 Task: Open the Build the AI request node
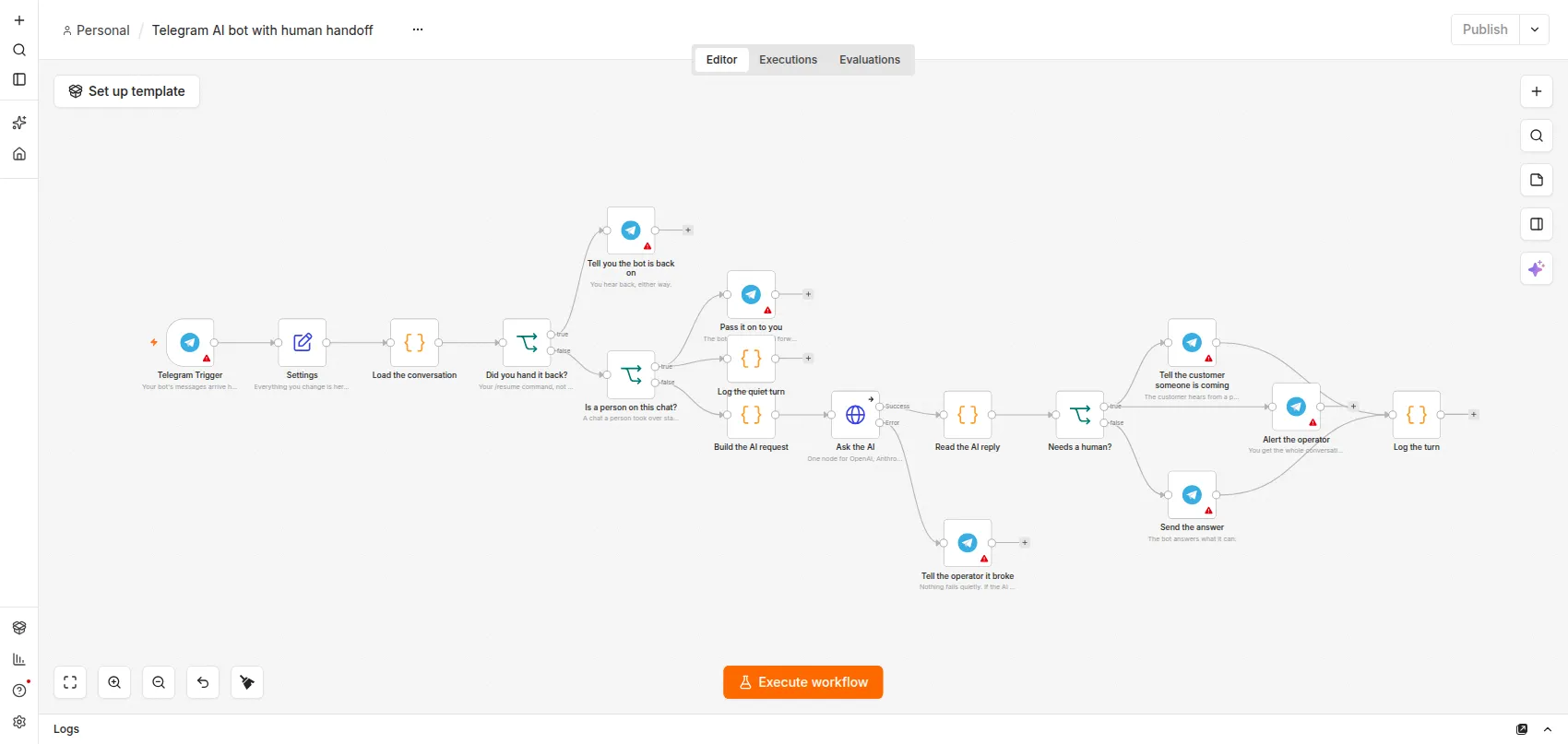tap(751, 415)
